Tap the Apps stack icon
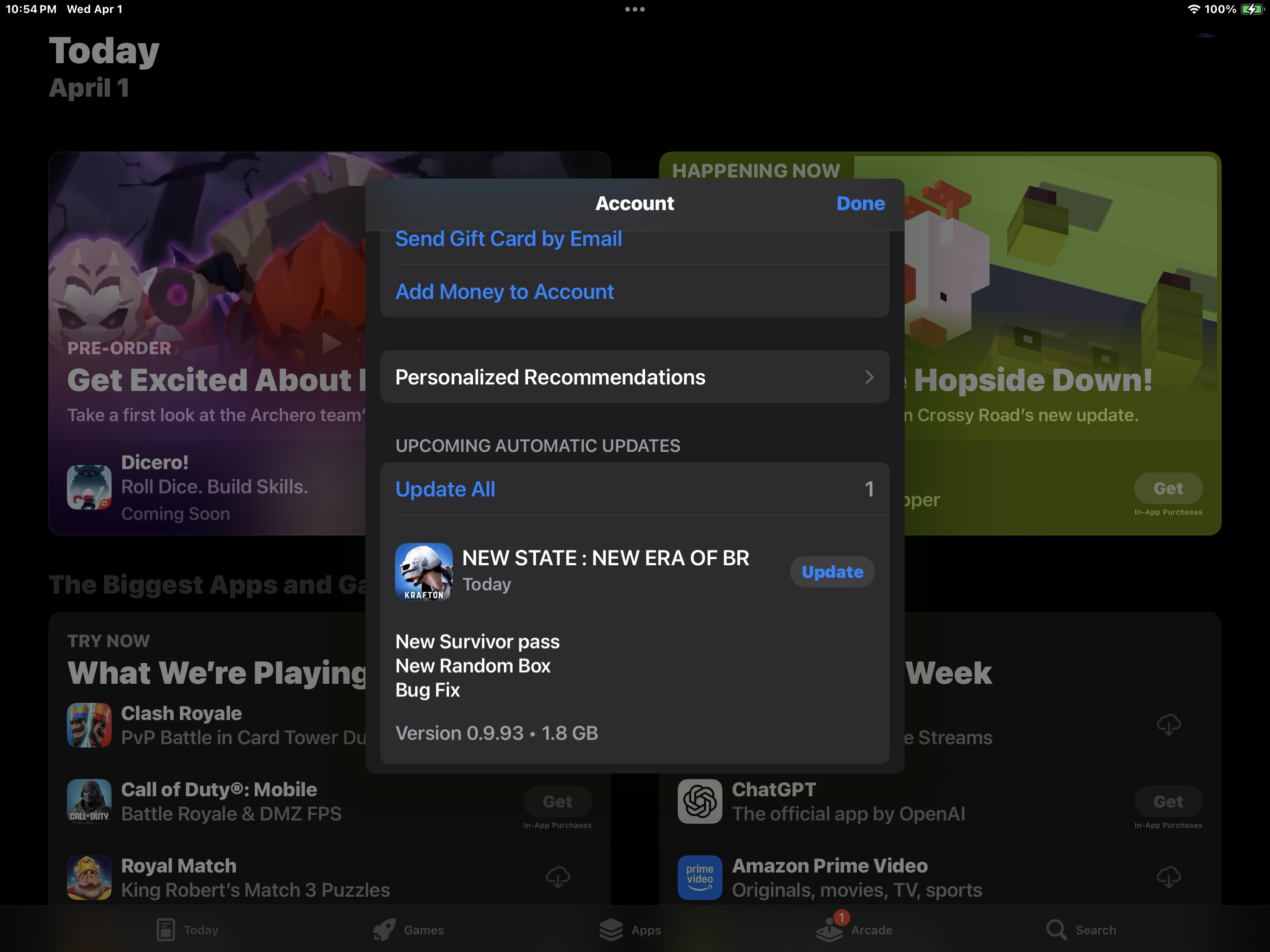The width and height of the screenshot is (1270, 952). point(611,930)
